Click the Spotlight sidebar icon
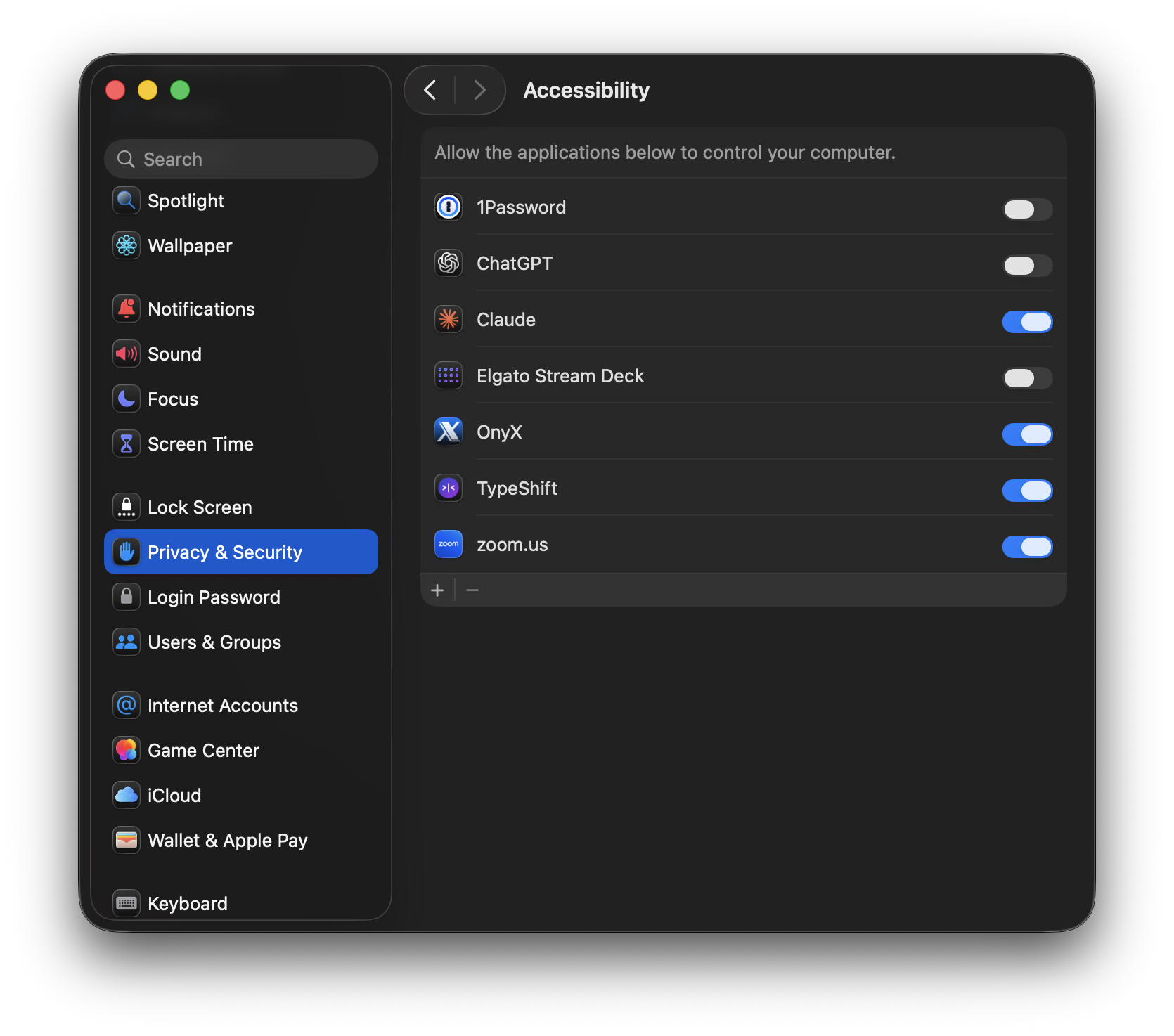 point(126,200)
